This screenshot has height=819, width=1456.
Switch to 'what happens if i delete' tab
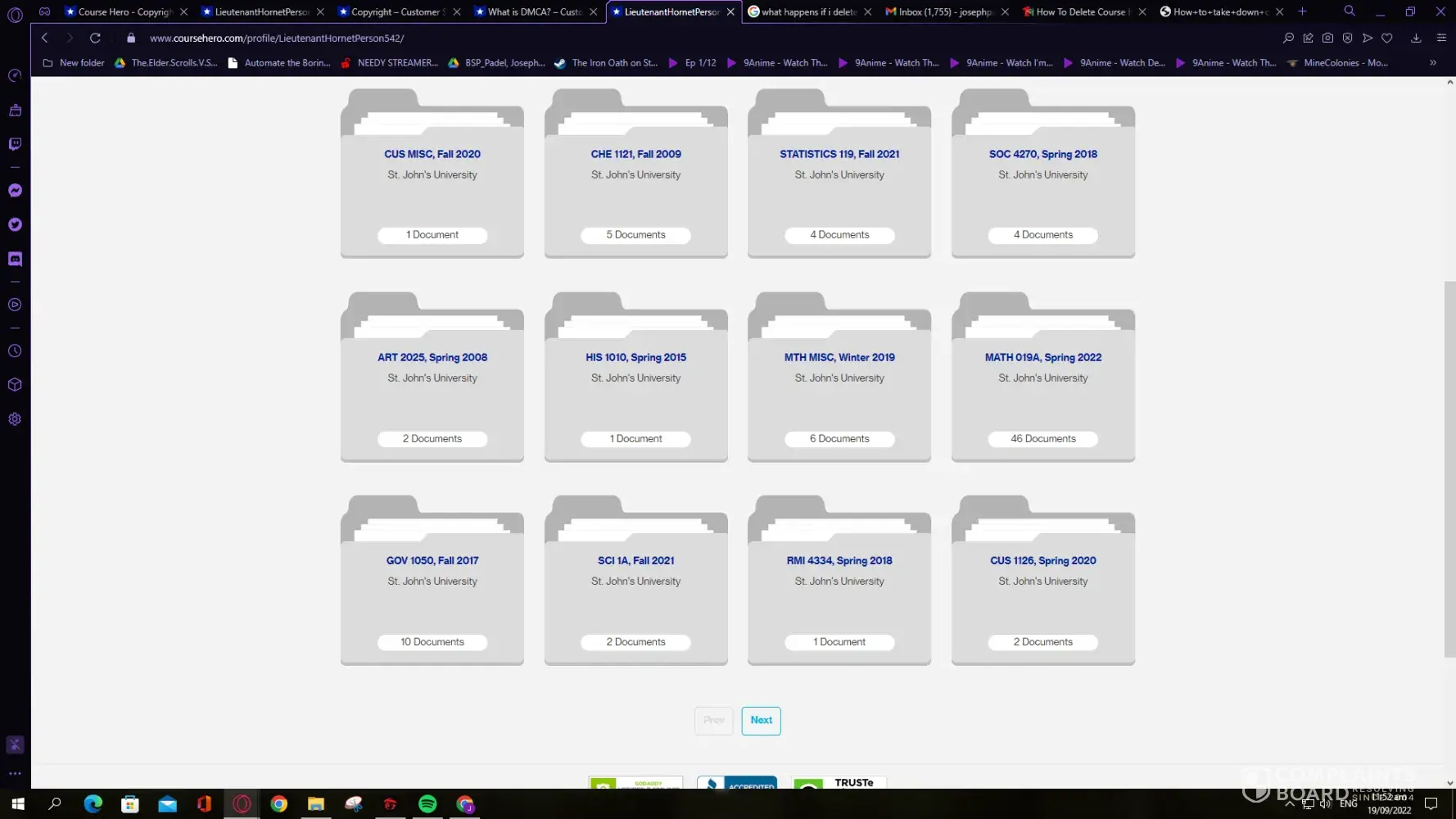(x=809, y=11)
